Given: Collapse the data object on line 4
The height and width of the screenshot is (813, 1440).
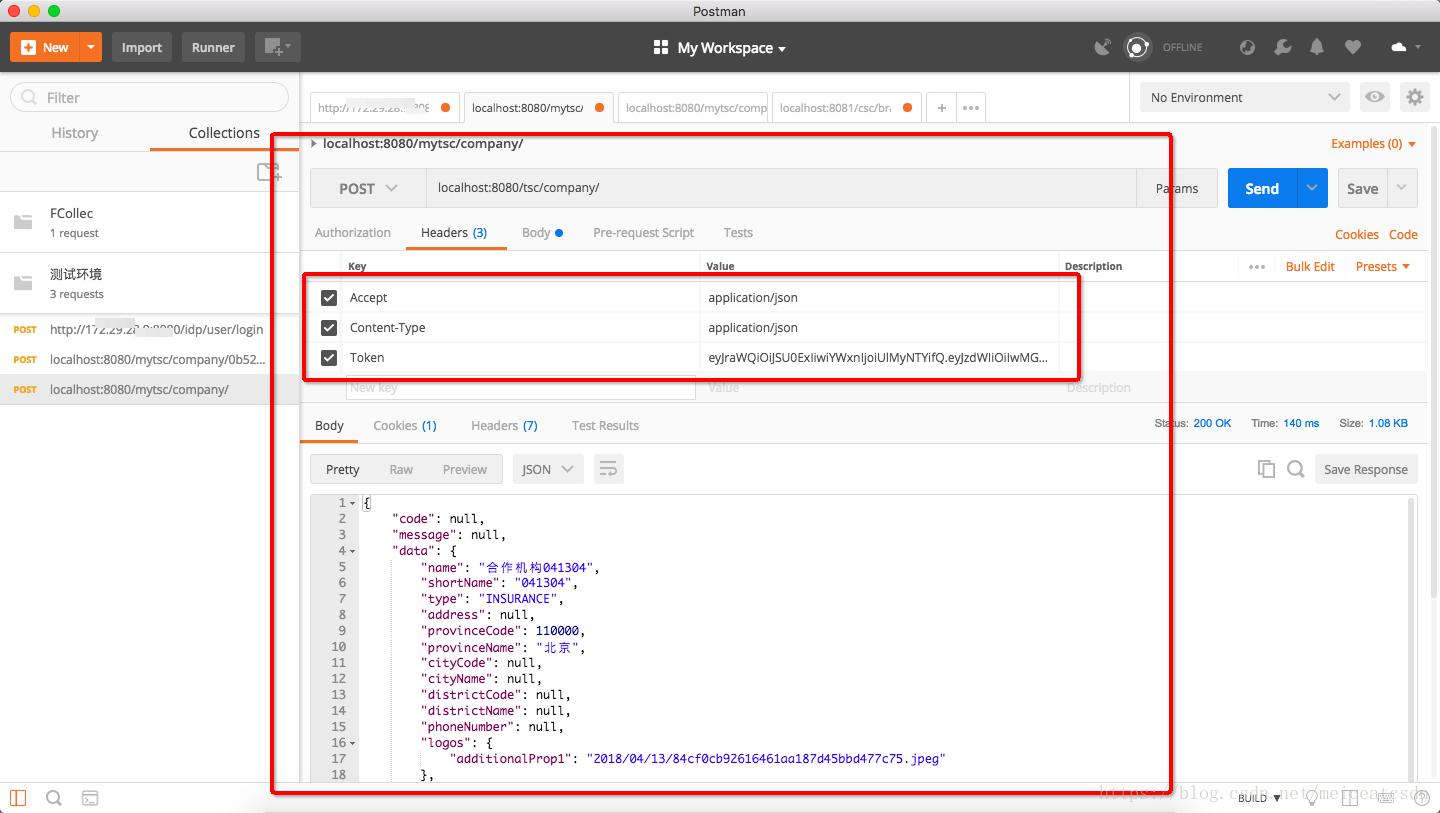Looking at the screenshot, I should coord(353,552).
